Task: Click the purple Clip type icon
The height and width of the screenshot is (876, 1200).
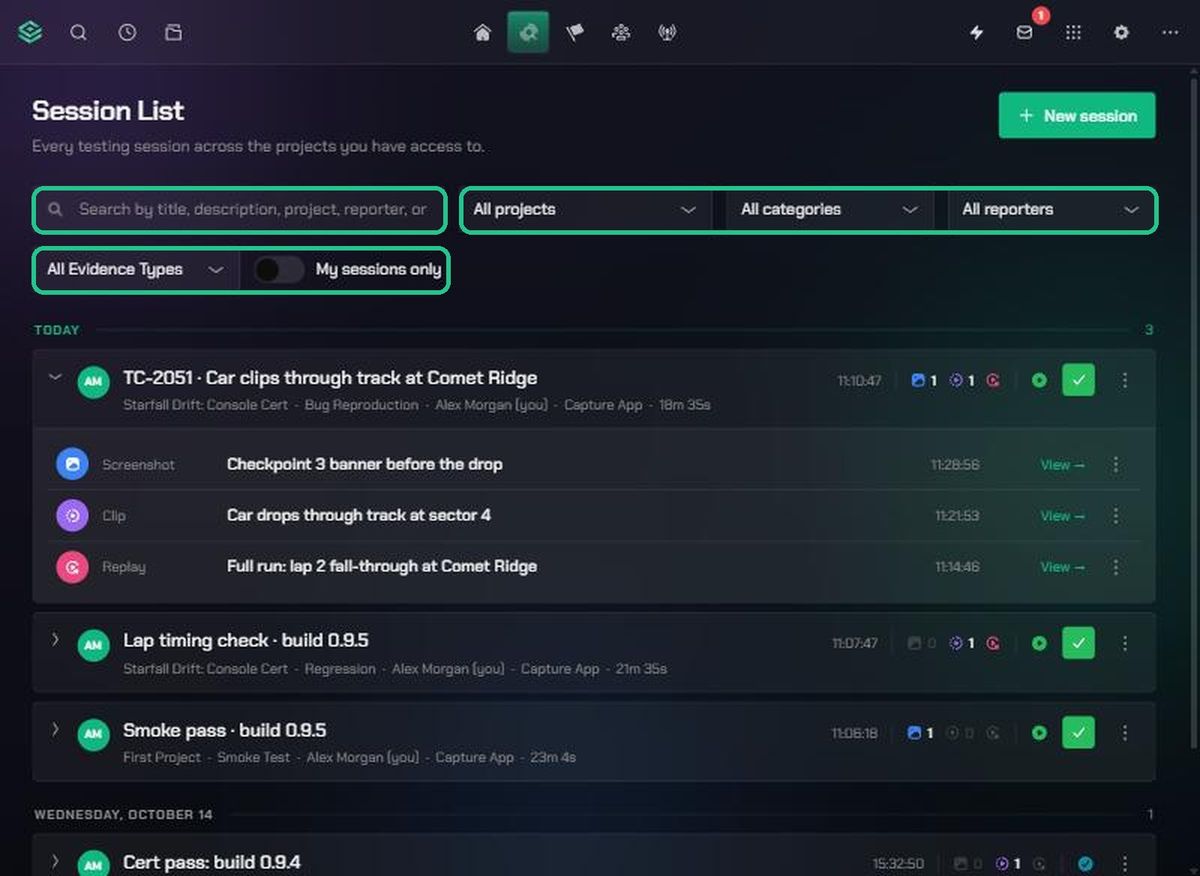Action: point(72,515)
